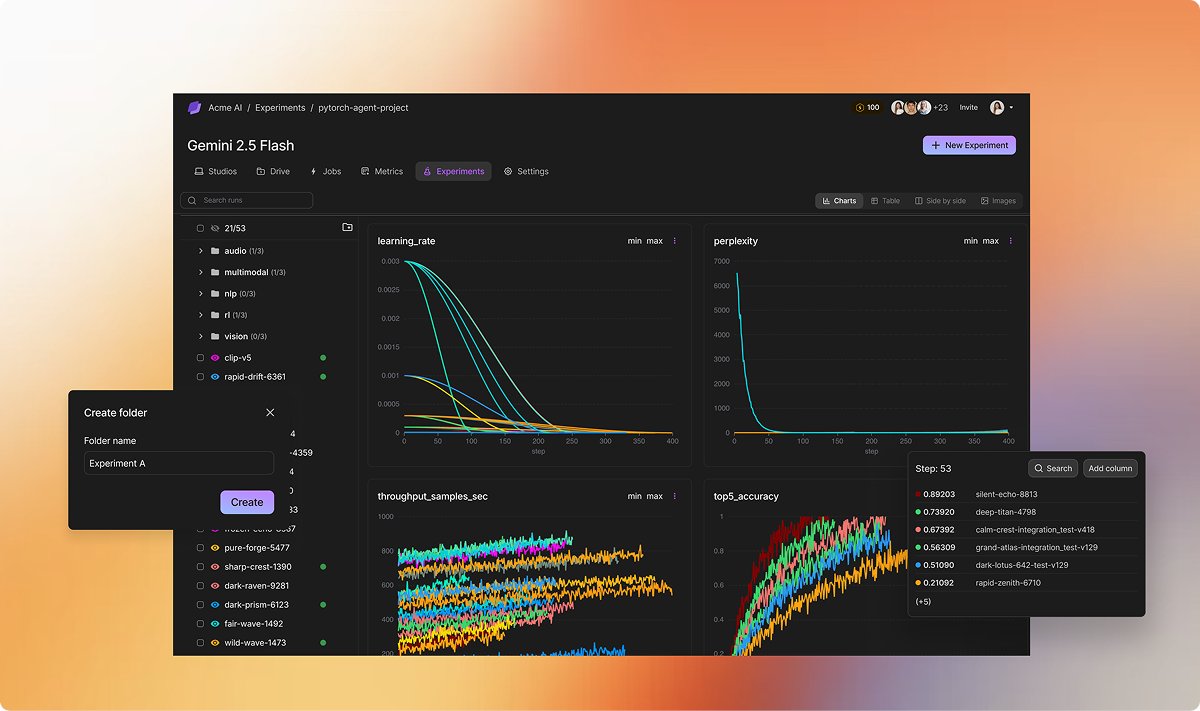Open the Jobs tab

(x=325, y=172)
